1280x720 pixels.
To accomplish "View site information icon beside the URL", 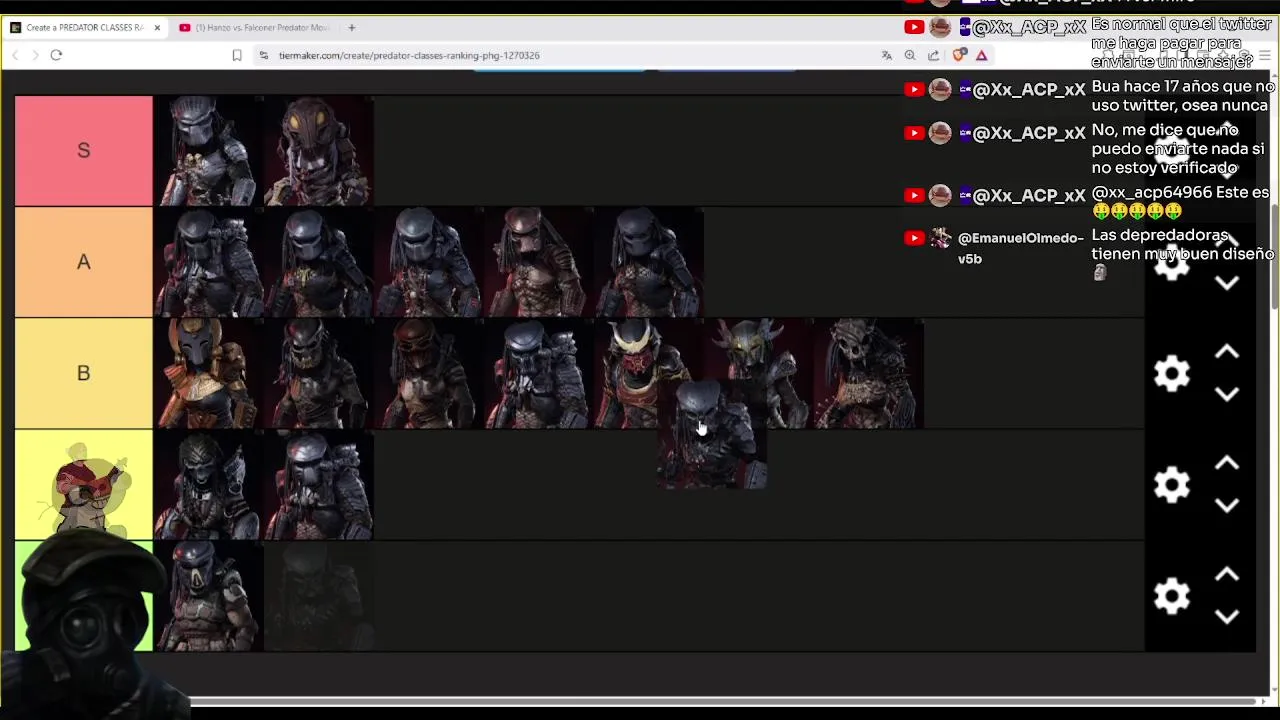I will coord(263,55).
